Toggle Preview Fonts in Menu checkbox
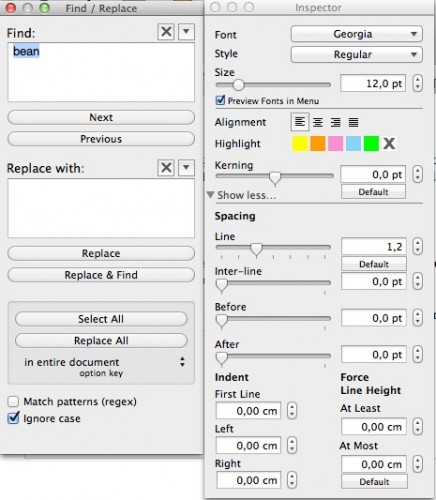Screen dimensions: 436x500 click(x=220, y=100)
